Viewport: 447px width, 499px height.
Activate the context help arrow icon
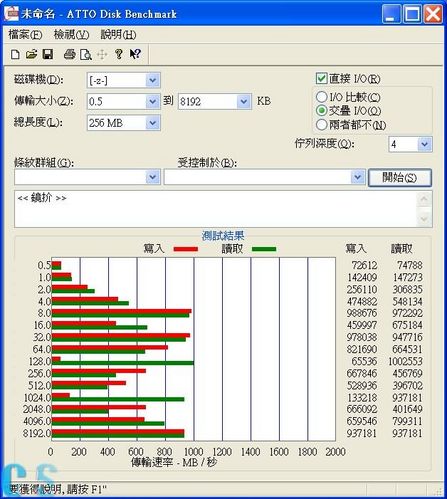pyautogui.click(x=135, y=54)
